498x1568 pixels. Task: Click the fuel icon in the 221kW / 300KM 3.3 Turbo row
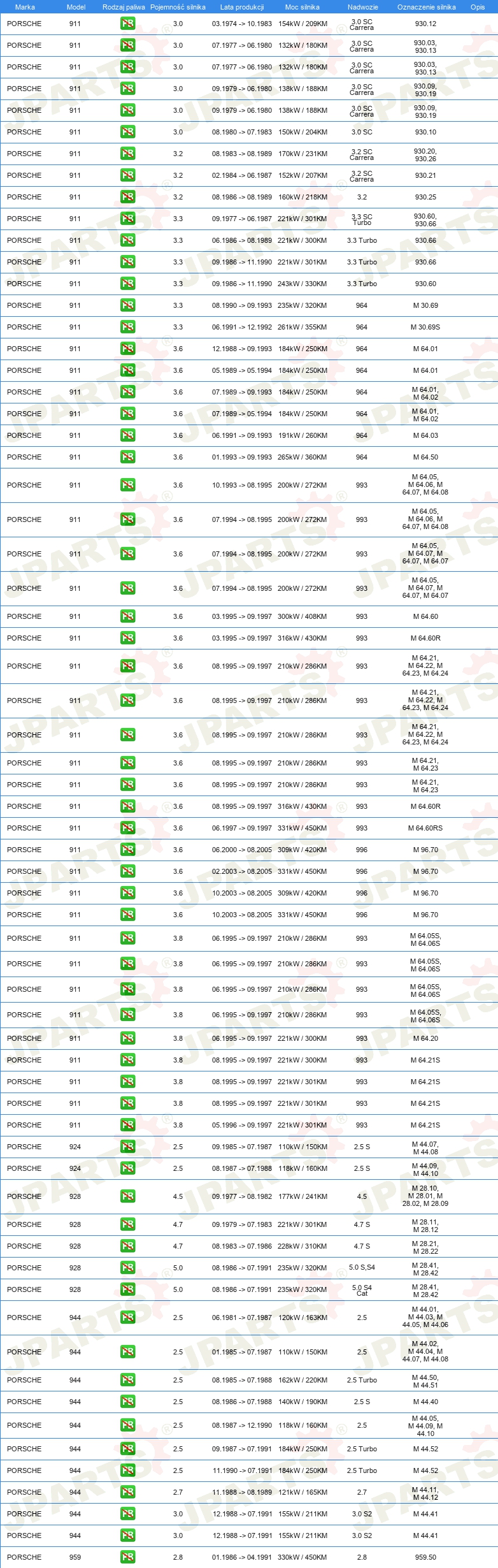(x=127, y=240)
